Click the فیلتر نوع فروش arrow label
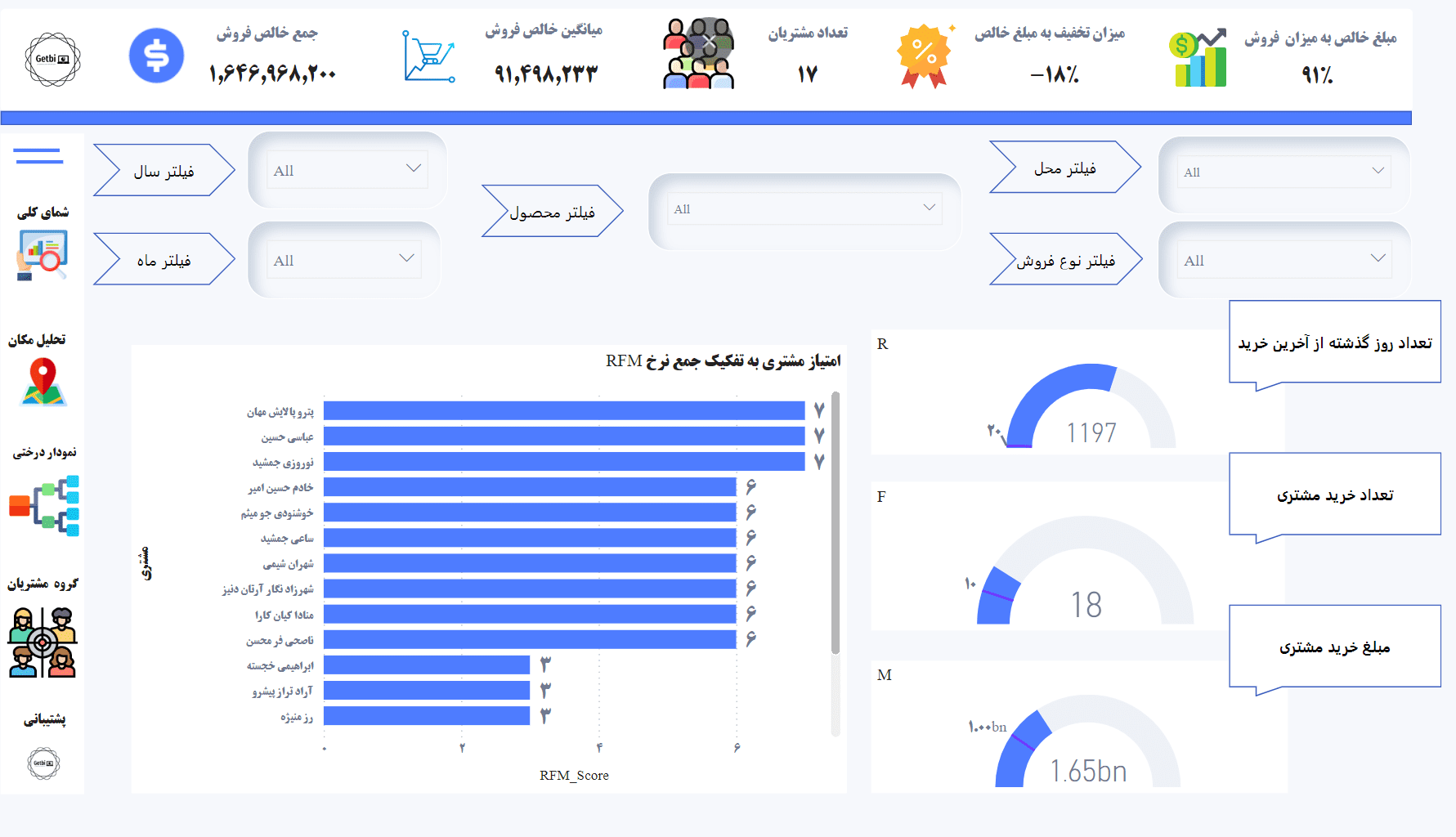This screenshot has width=1456, height=837. tap(1066, 260)
